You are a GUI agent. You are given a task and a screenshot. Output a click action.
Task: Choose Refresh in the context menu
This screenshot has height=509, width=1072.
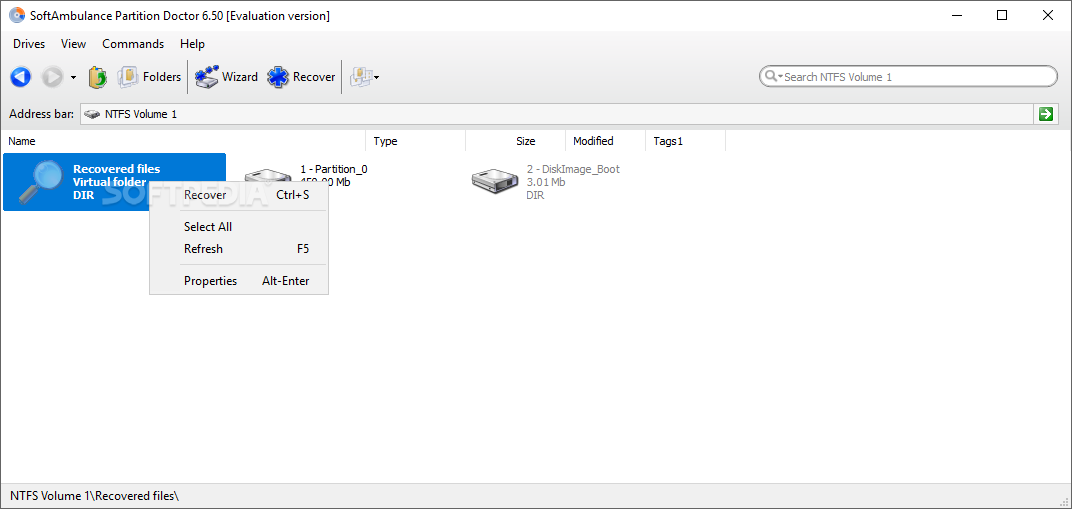(239, 249)
